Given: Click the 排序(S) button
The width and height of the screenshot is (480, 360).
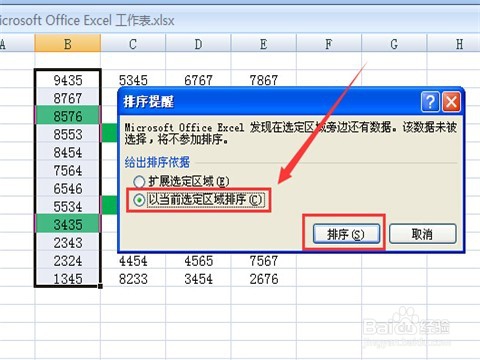Looking at the screenshot, I should 346,234.
